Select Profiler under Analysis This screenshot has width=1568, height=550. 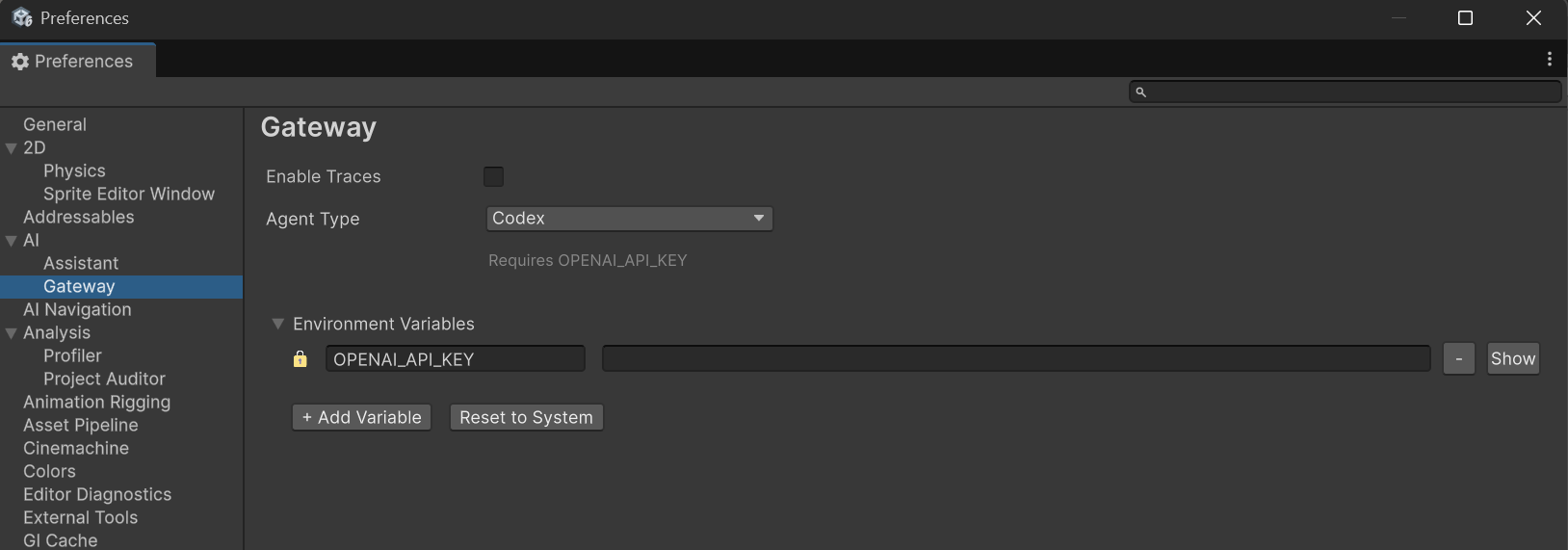72,355
